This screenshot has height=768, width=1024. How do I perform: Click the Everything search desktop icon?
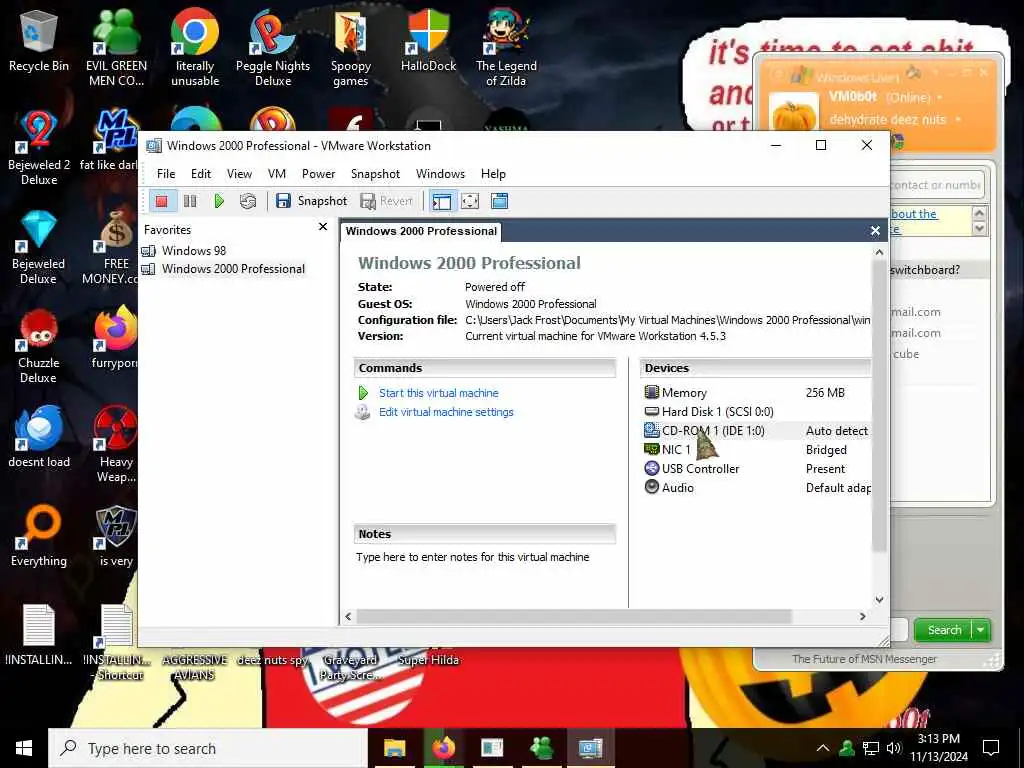(x=39, y=536)
